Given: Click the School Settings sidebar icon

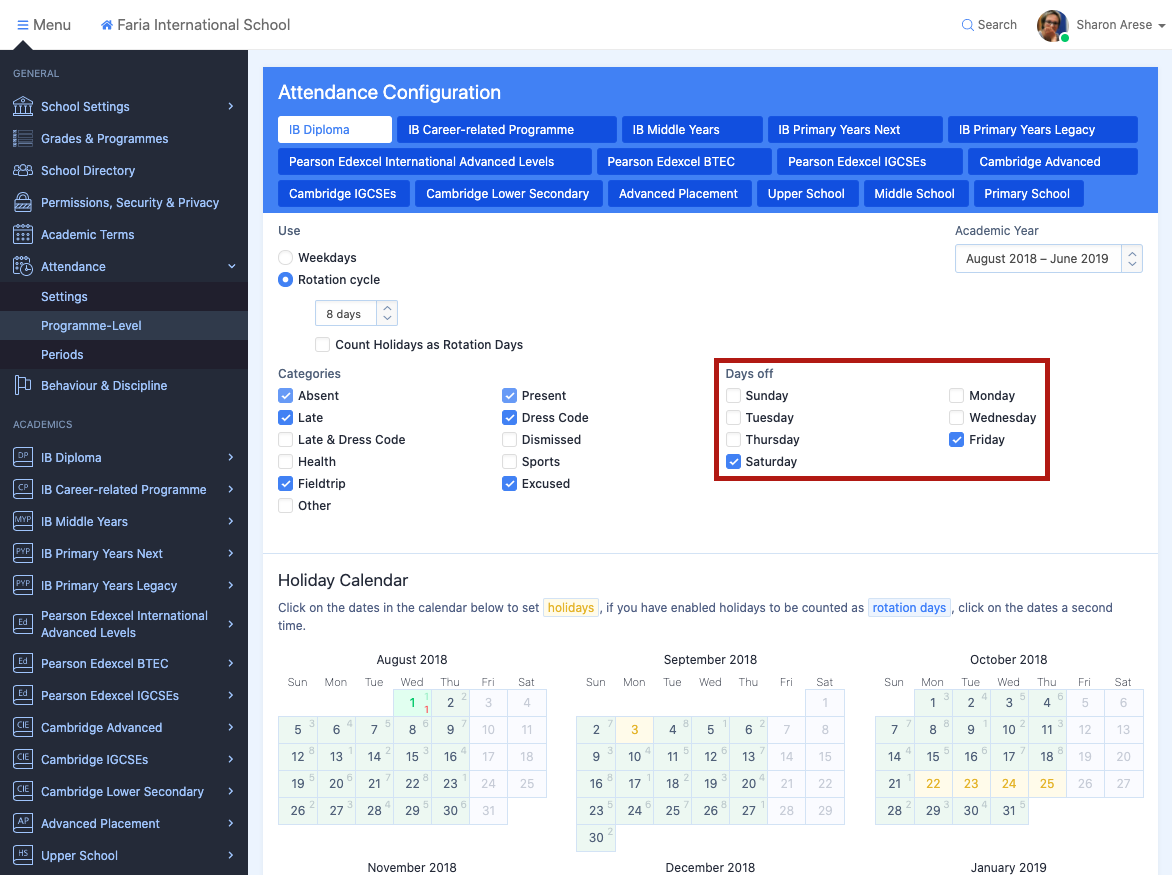Looking at the screenshot, I should click(x=22, y=107).
